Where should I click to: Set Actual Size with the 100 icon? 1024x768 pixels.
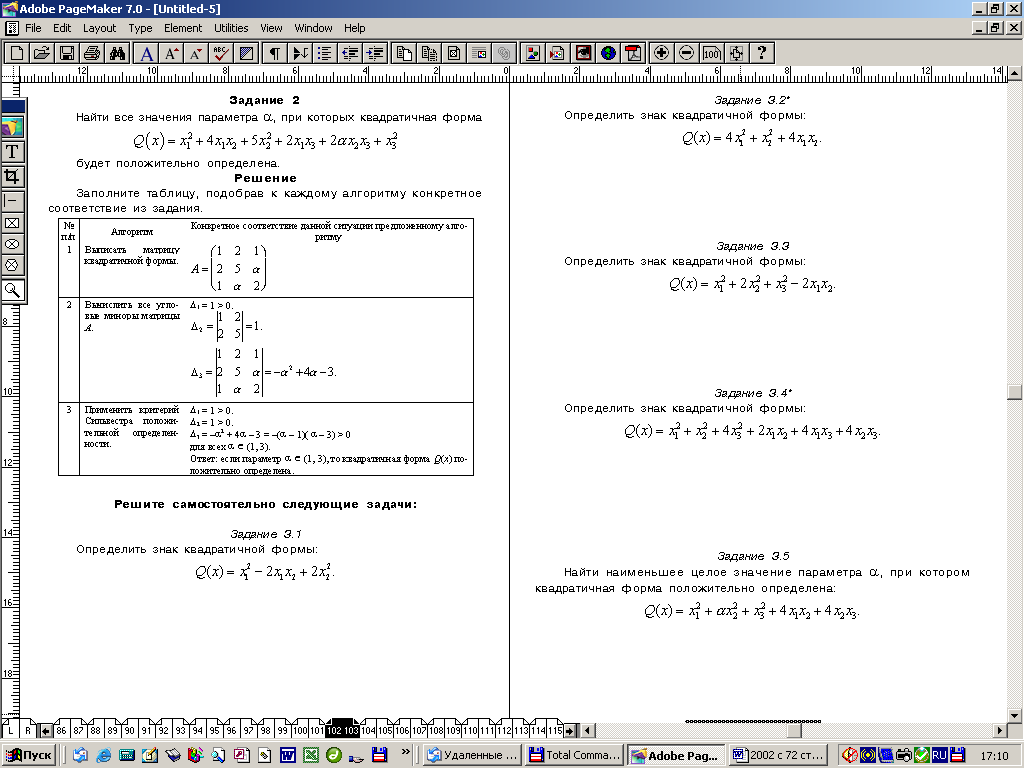pos(711,53)
